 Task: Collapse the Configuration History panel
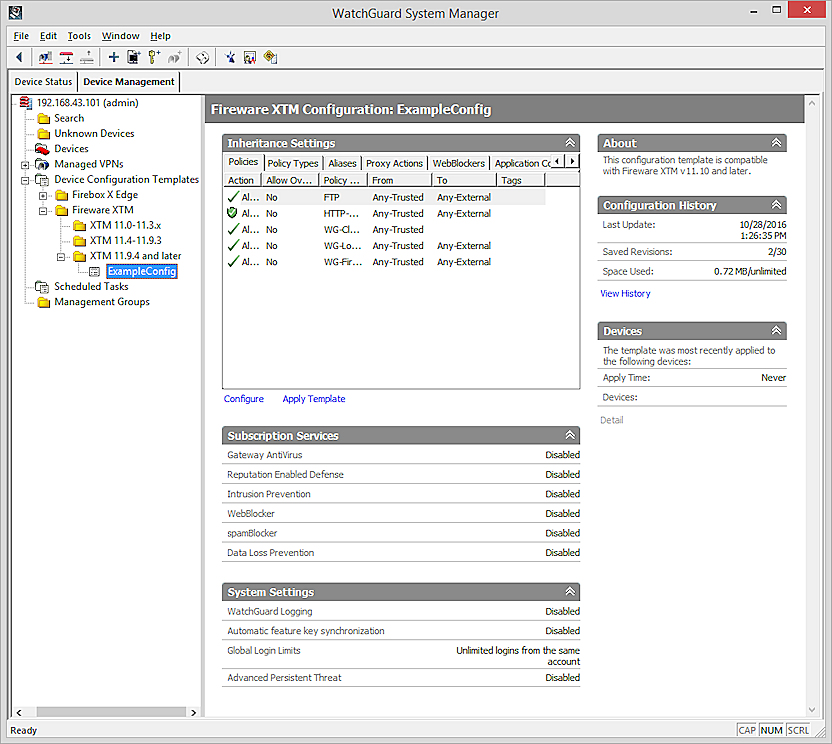(x=777, y=205)
